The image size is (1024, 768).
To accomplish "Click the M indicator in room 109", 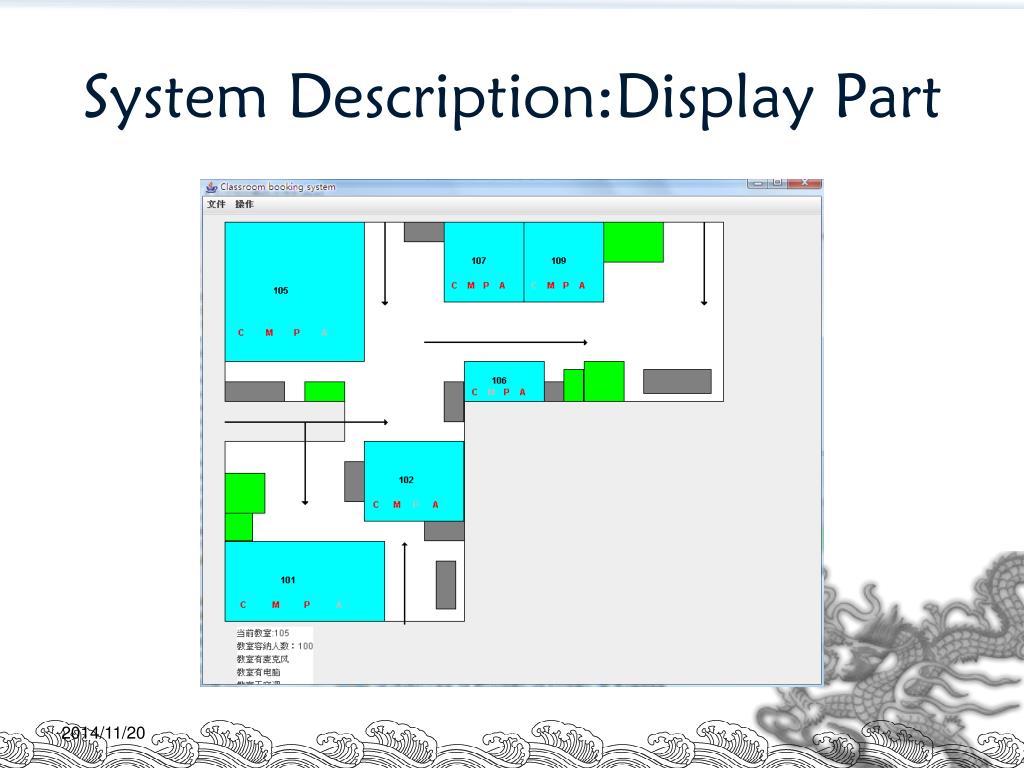I will click(551, 285).
